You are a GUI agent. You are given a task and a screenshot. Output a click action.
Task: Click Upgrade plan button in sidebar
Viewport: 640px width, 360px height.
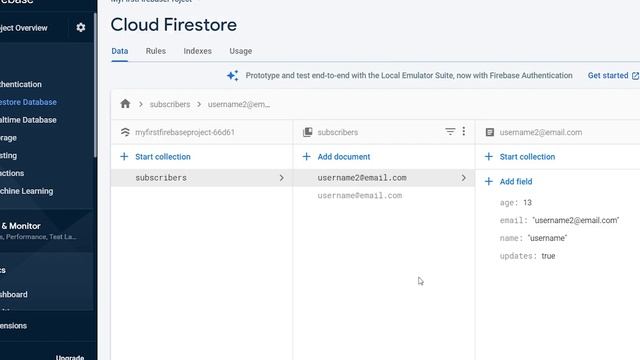pos(70,357)
